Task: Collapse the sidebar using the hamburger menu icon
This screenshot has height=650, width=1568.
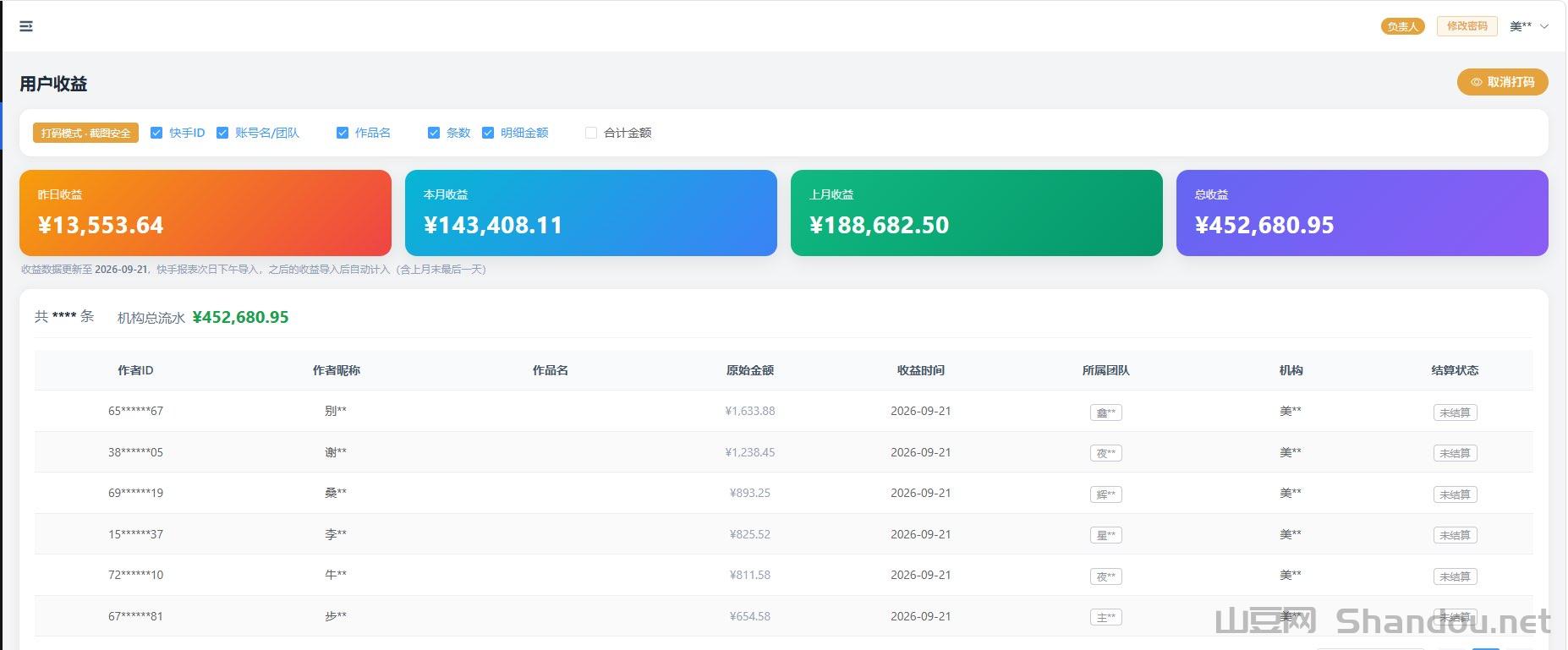Action: 26,26
